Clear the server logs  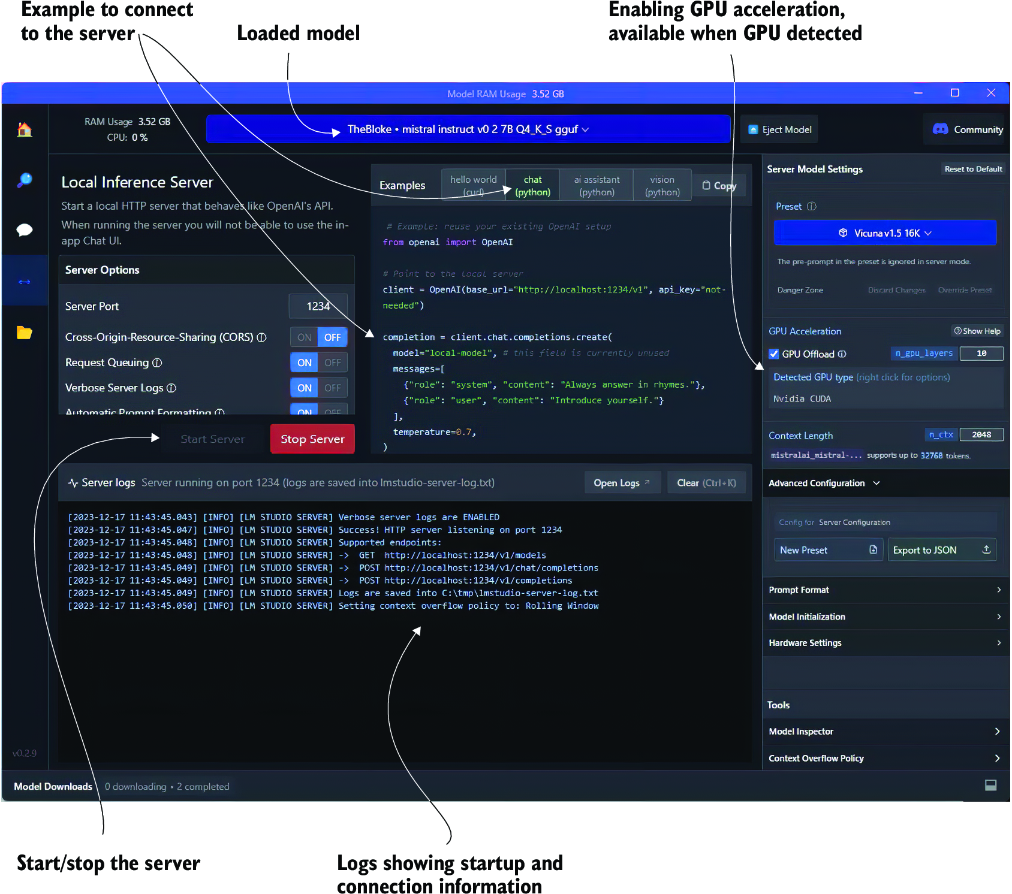706,483
